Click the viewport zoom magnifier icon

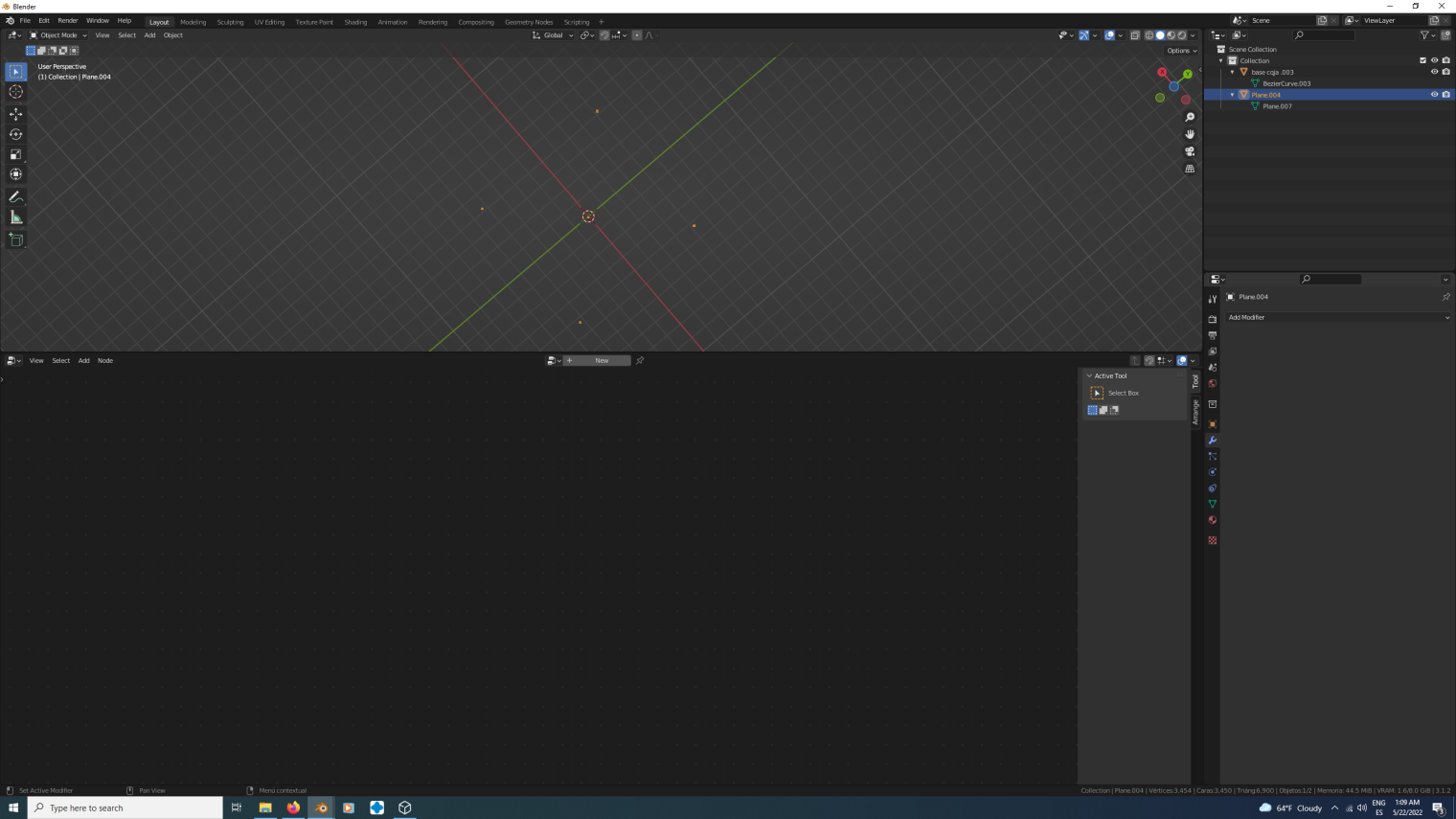pos(1190,117)
